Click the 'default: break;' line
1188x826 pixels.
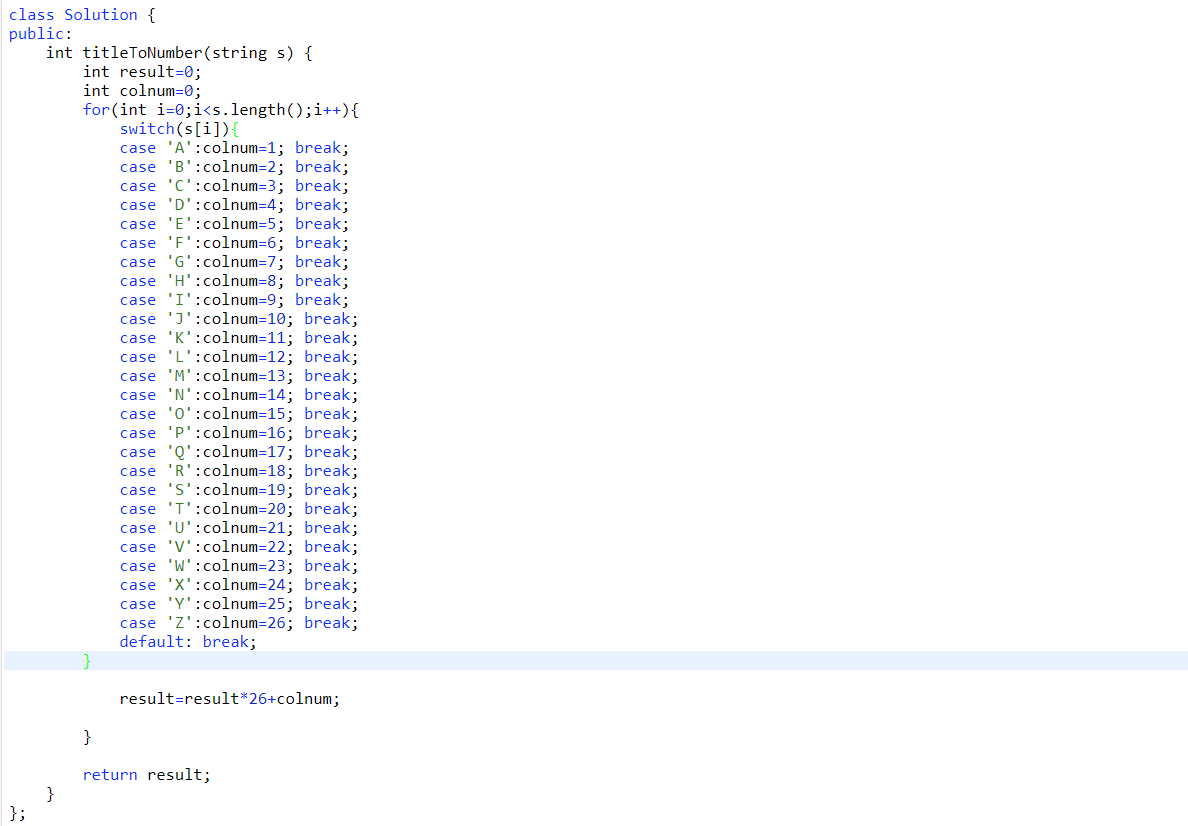click(188, 641)
